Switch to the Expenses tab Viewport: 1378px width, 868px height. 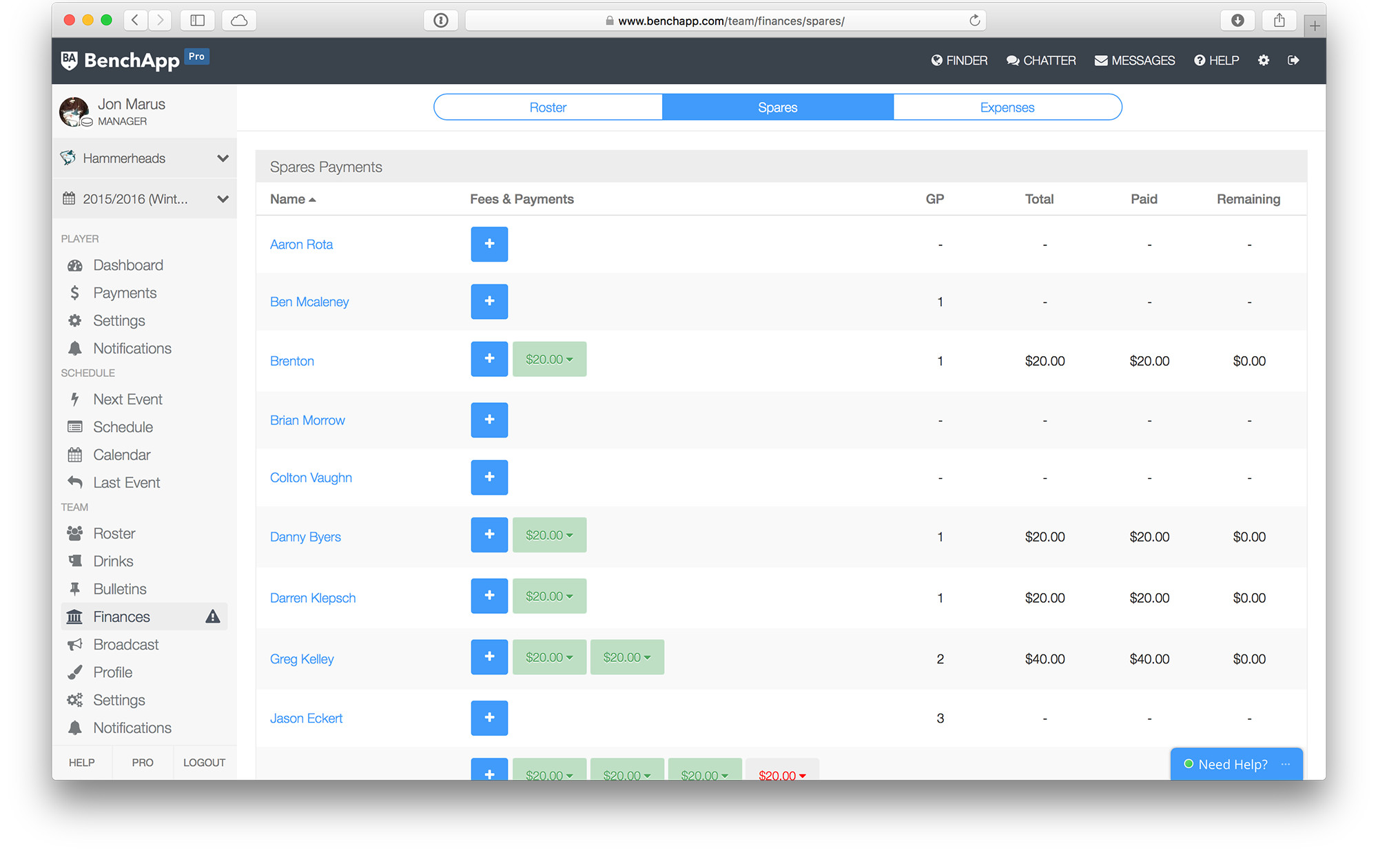(x=1007, y=107)
